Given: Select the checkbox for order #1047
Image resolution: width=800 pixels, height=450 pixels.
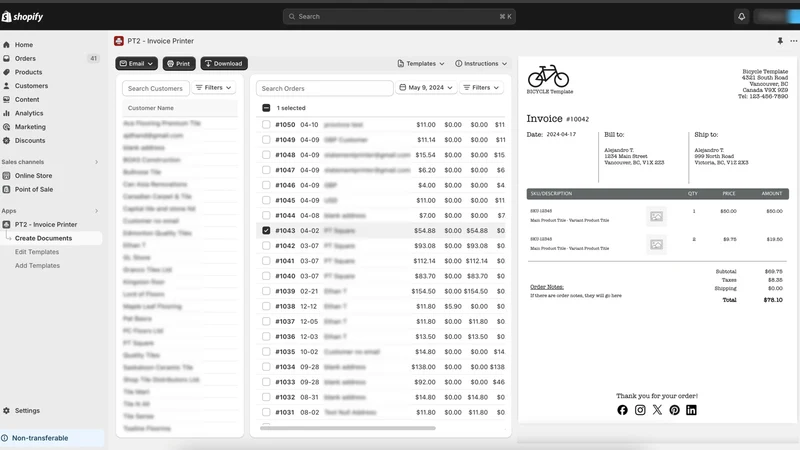Looking at the screenshot, I should [266, 170].
